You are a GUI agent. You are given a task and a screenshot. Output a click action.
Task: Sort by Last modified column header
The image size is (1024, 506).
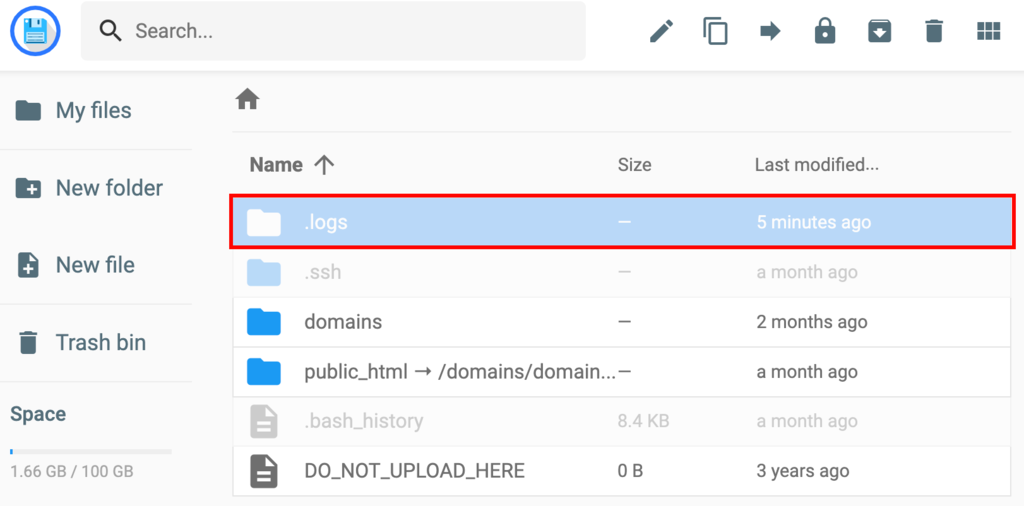click(x=816, y=165)
